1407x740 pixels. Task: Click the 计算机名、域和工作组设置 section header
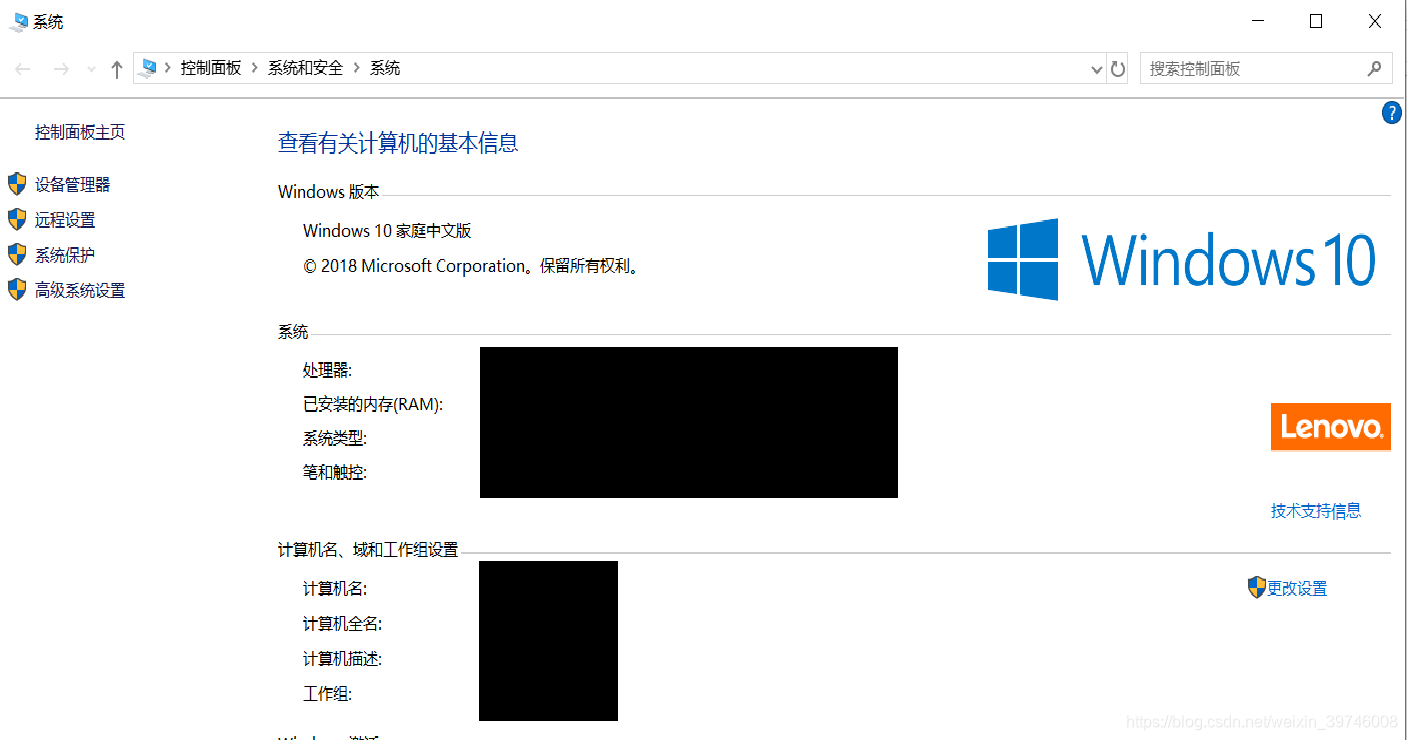tap(368, 550)
